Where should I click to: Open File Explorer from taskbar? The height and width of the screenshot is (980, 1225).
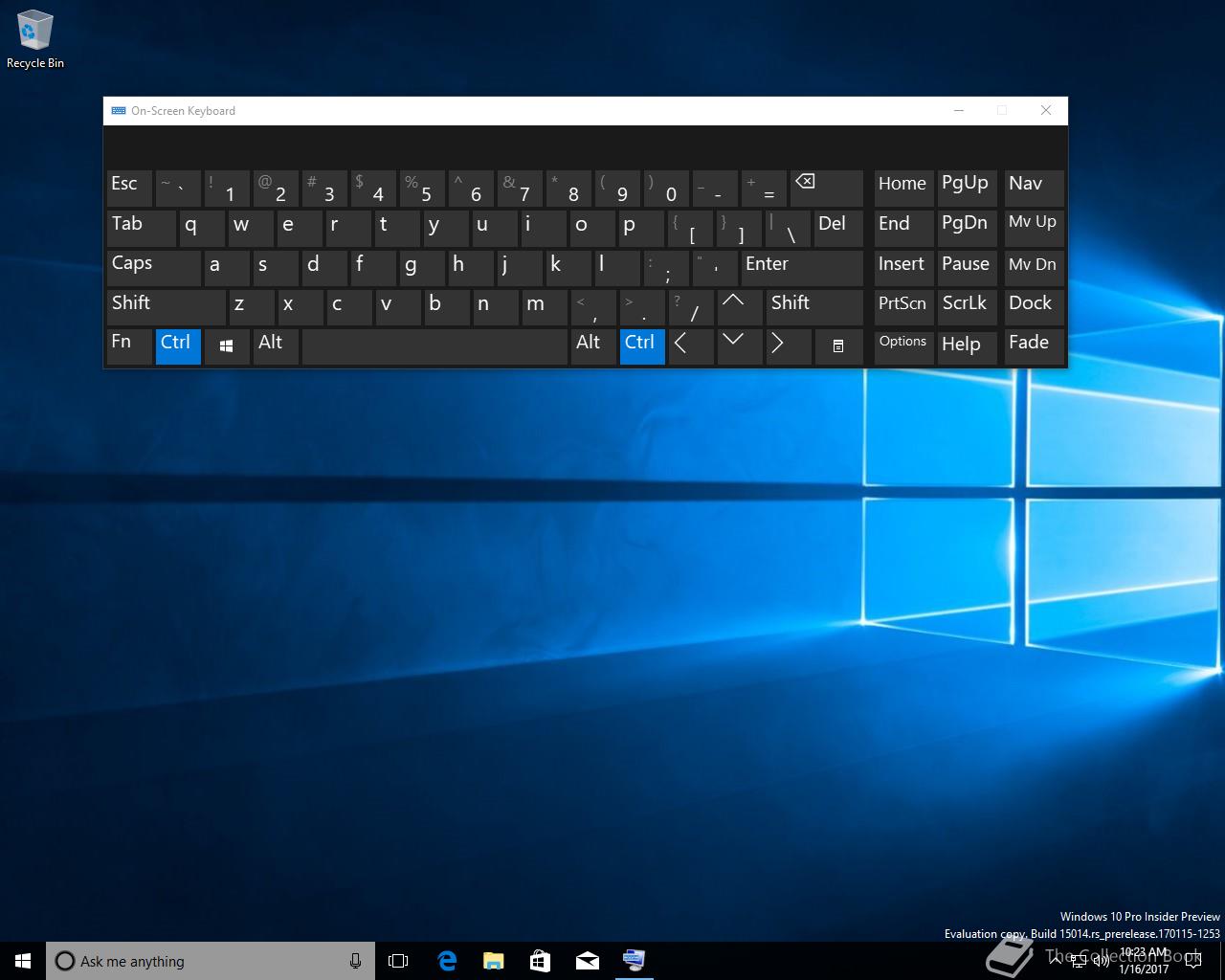pyautogui.click(x=493, y=961)
